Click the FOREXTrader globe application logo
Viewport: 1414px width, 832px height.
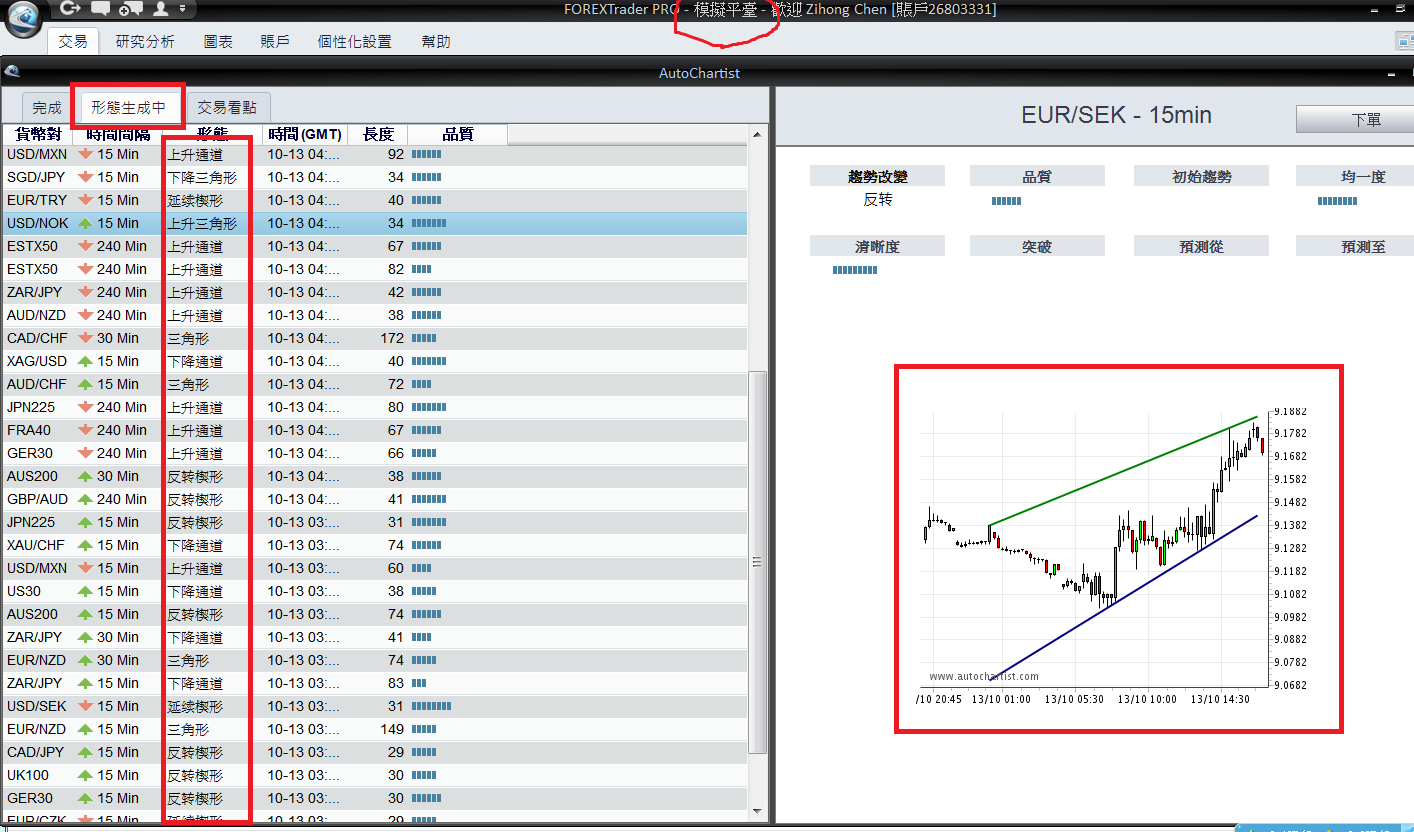23,19
